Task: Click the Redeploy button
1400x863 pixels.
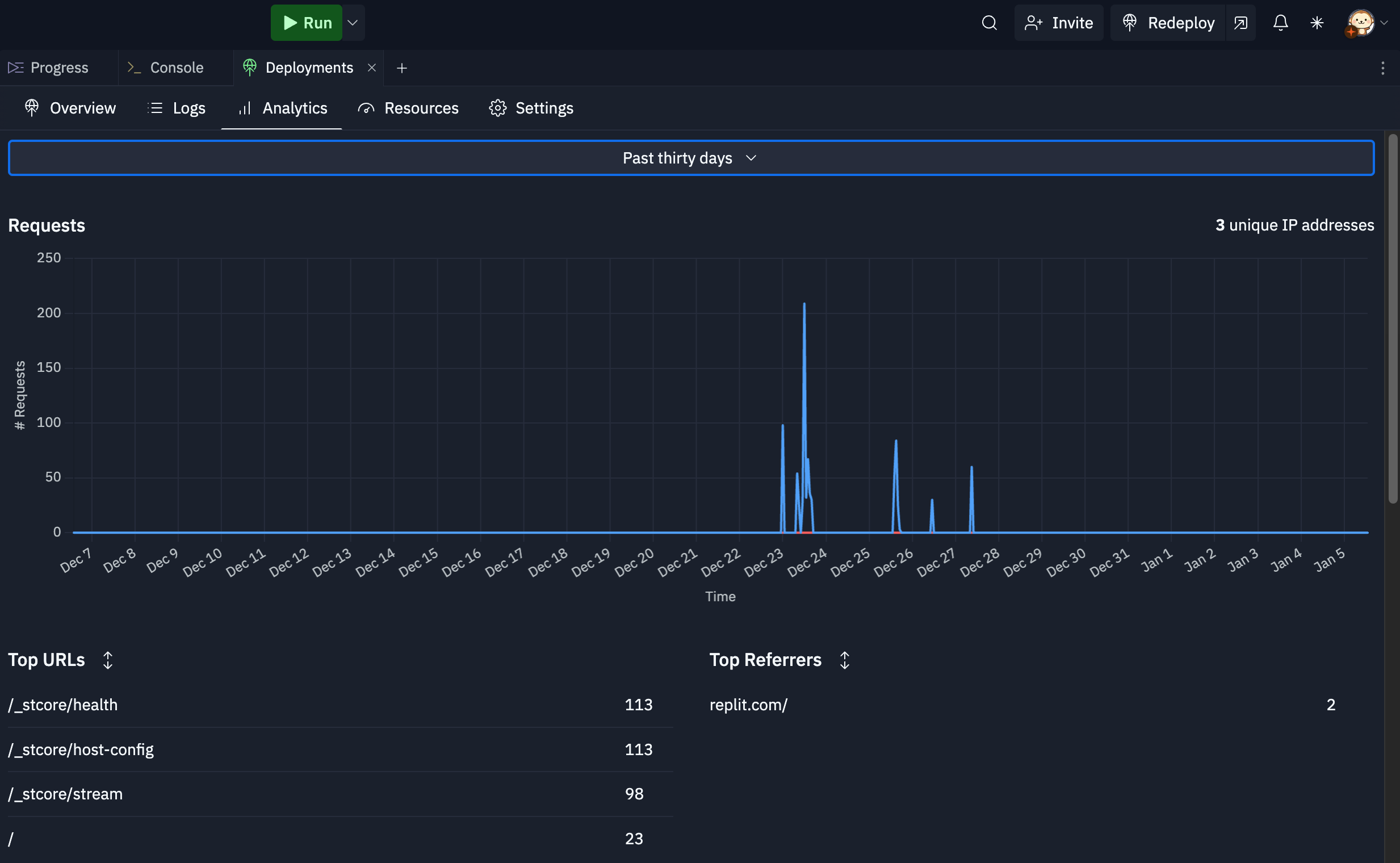Action: pos(1168,23)
